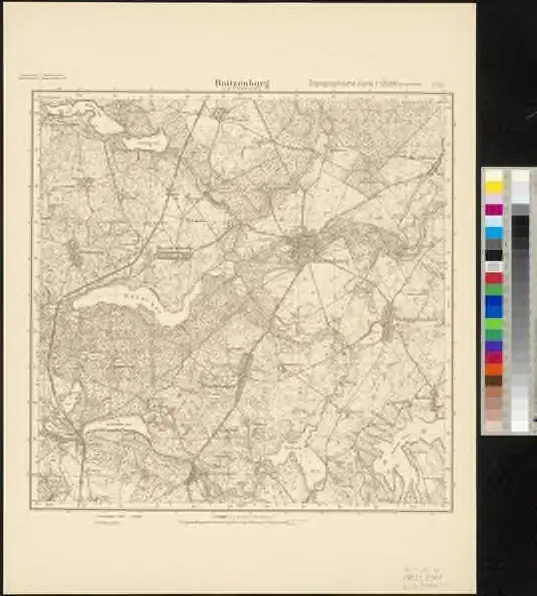Image resolution: width=537 pixels, height=596 pixels.
Task: Click the Topographische Karte heading text
Action: pos(353,82)
